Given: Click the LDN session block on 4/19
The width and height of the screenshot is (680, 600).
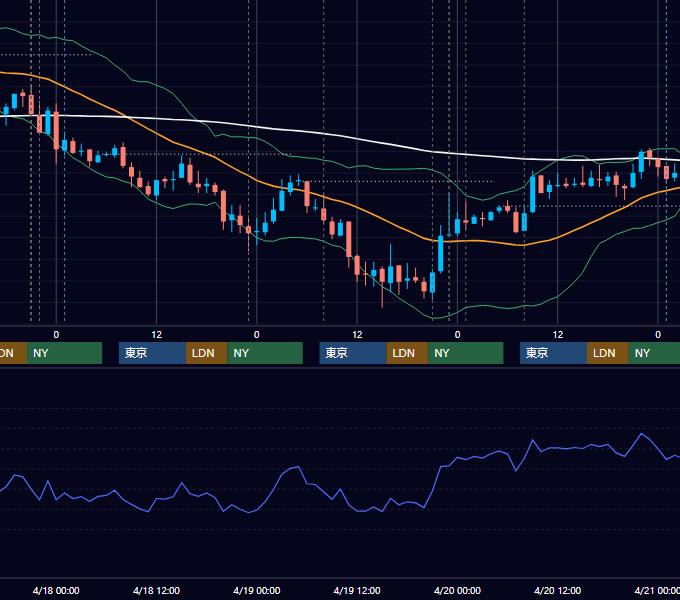Looking at the screenshot, I should (x=407, y=353).
